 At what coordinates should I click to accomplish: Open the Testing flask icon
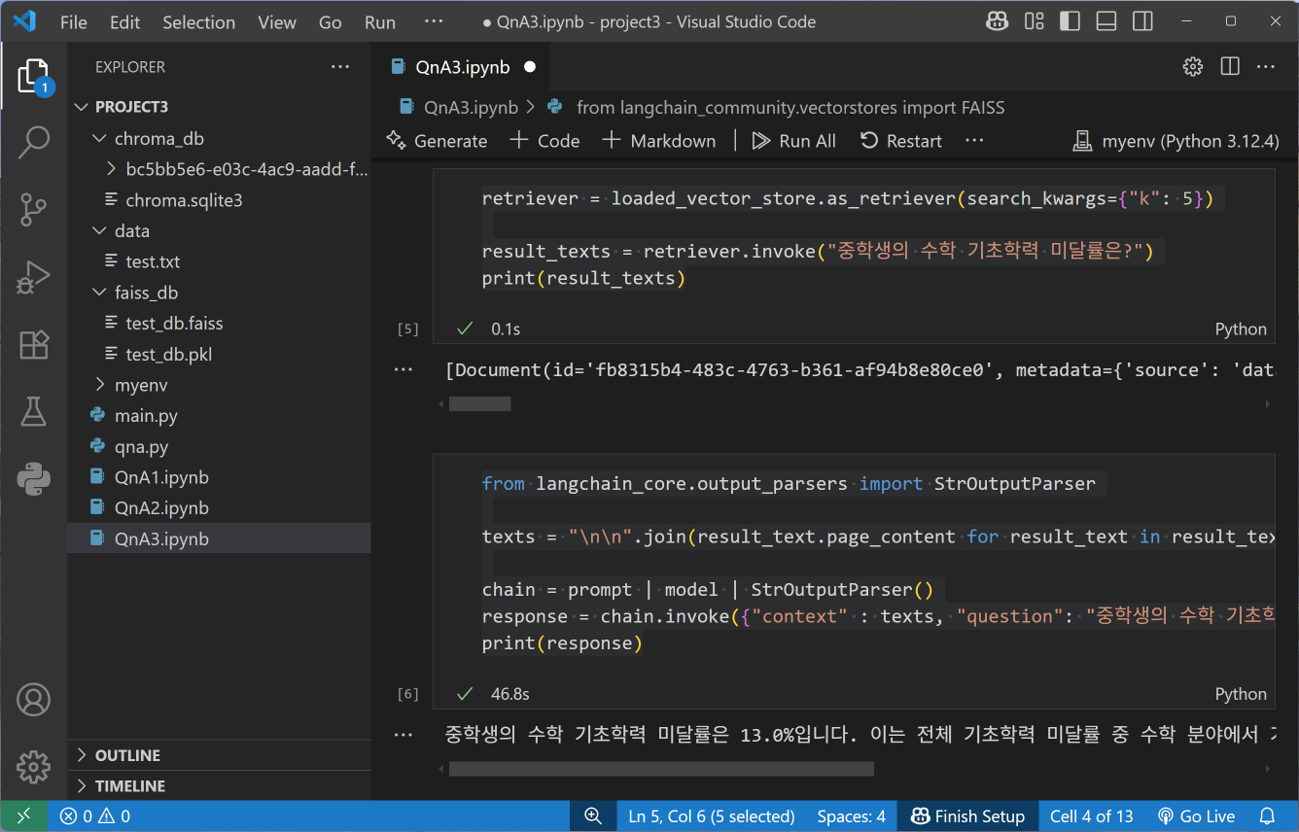(33, 411)
